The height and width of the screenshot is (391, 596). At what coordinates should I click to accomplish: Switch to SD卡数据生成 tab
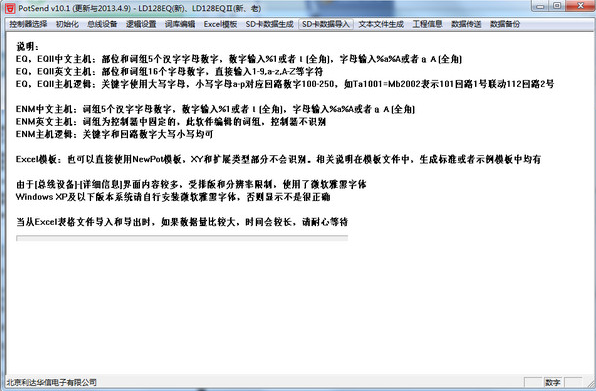[269, 24]
